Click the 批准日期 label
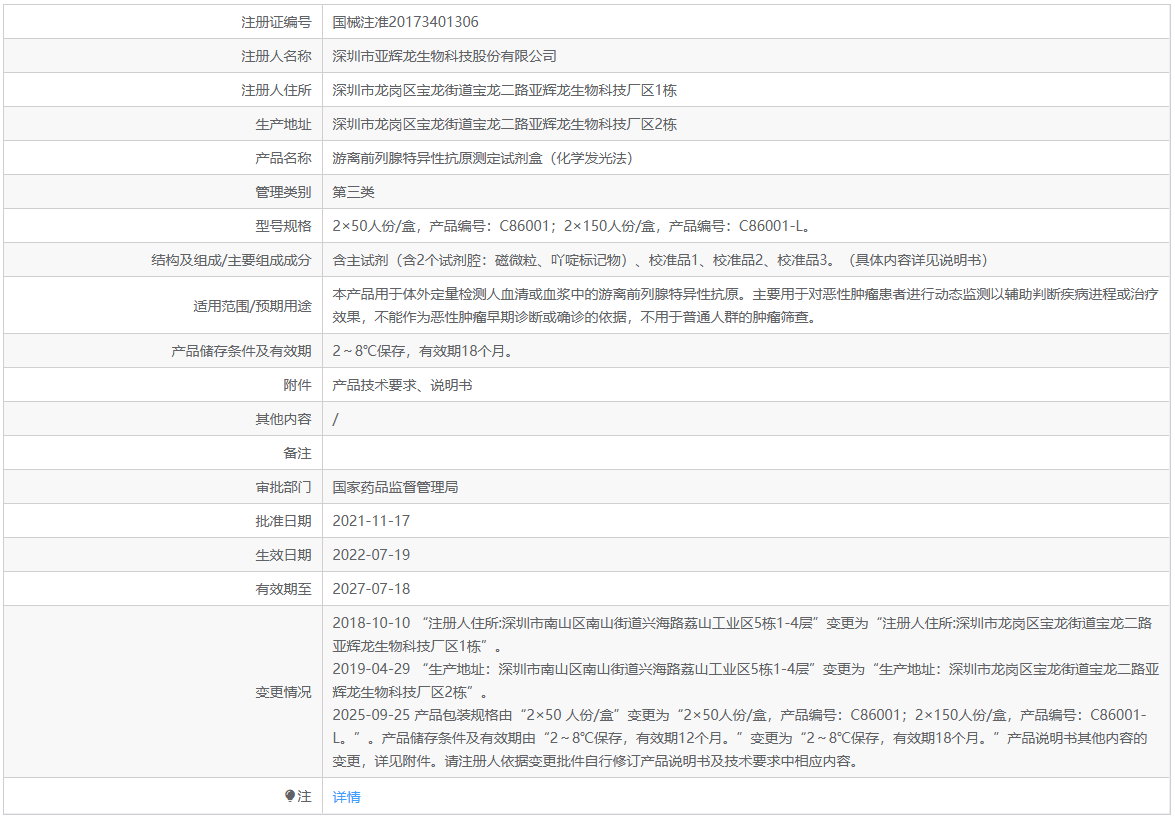The image size is (1175, 820). tap(283, 521)
